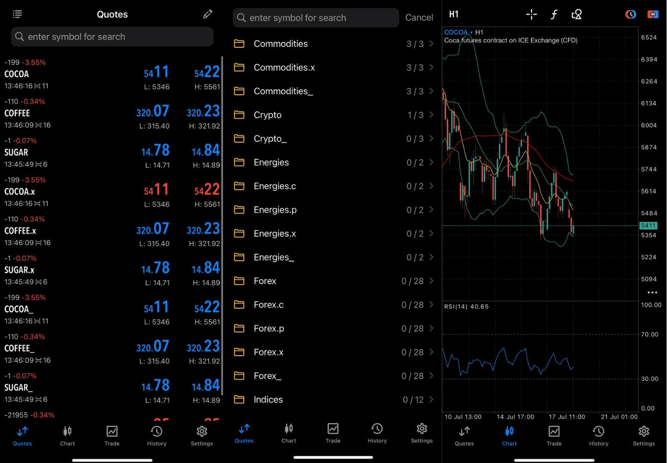
Task: Change the H1 timeframe in chart toolbar
Action: (x=454, y=14)
